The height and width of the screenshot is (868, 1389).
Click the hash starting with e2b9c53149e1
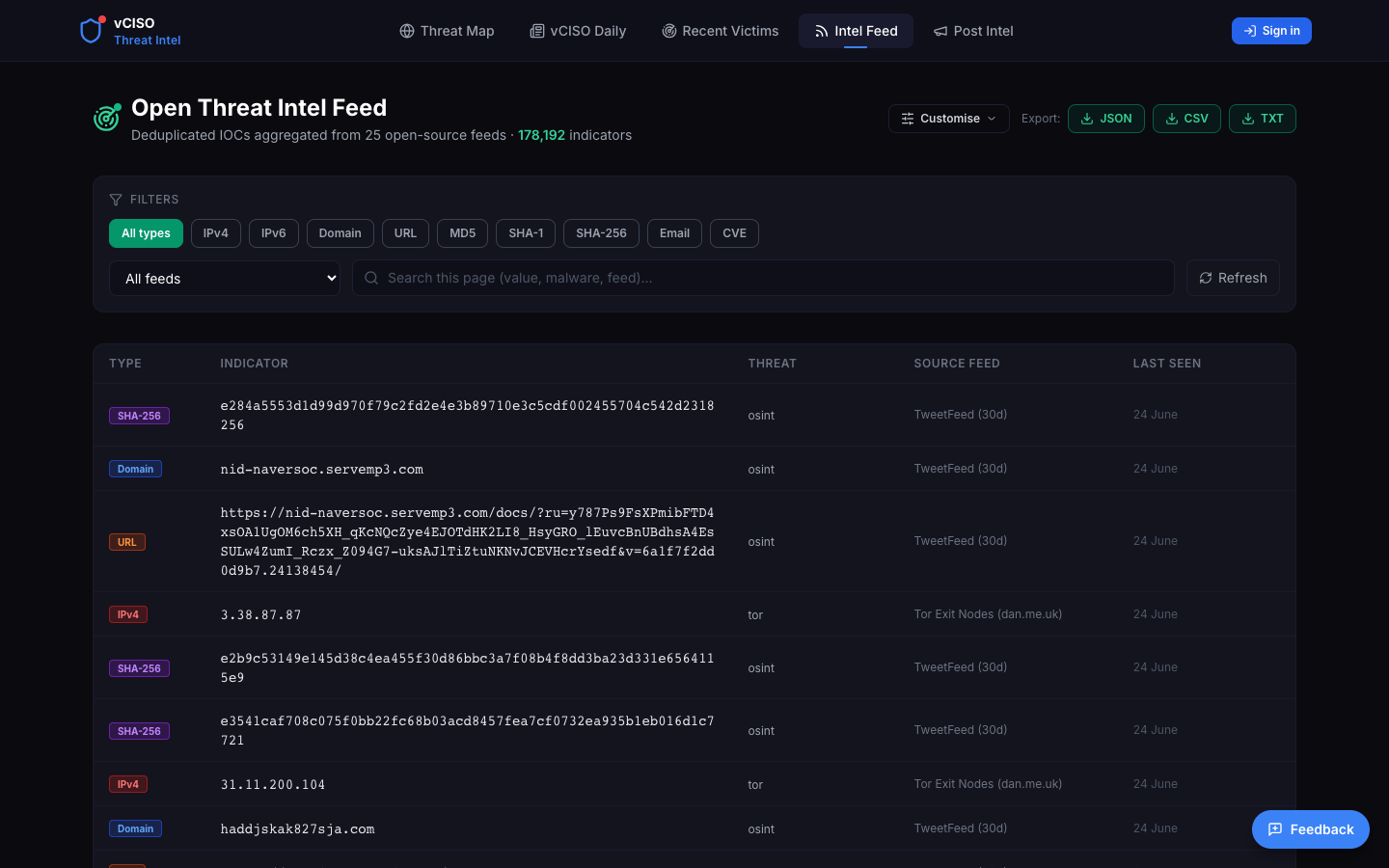point(467,668)
